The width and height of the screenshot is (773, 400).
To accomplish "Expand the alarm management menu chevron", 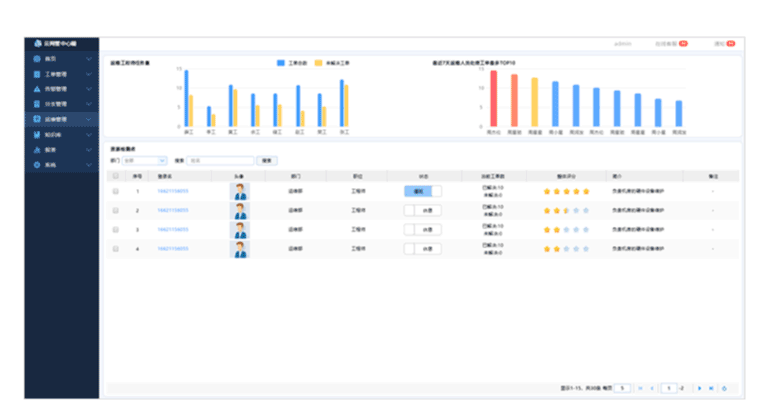I will tap(89, 89).
